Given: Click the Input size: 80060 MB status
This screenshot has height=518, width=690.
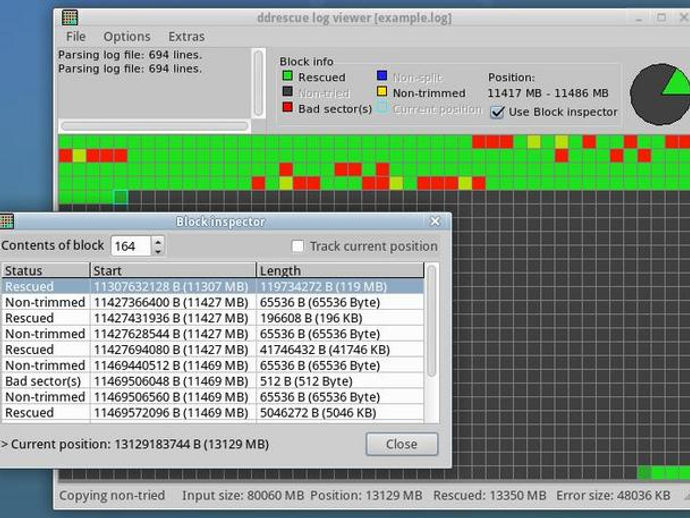Looking at the screenshot, I should click(243, 496).
